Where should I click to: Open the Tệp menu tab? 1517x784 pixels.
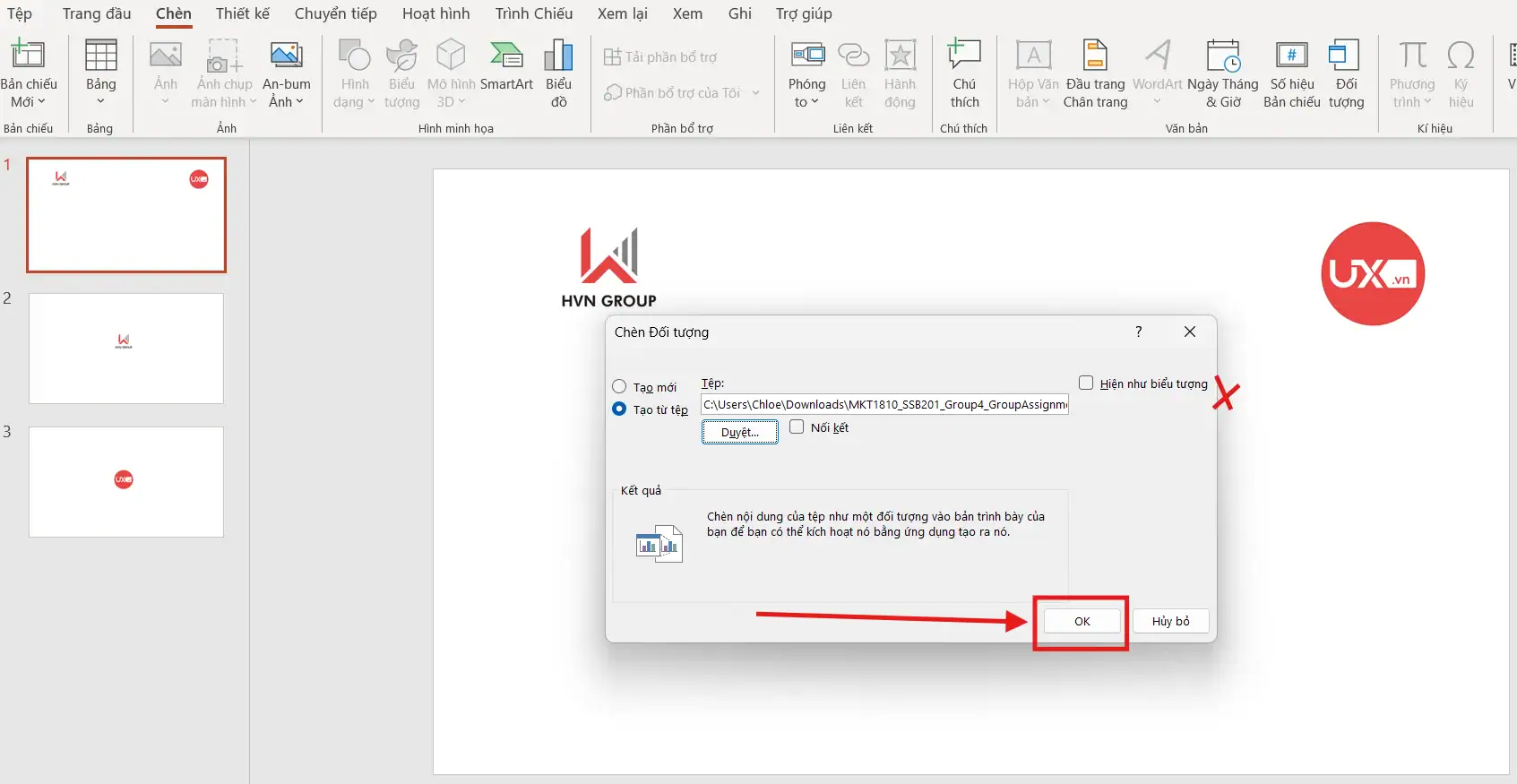(20, 13)
